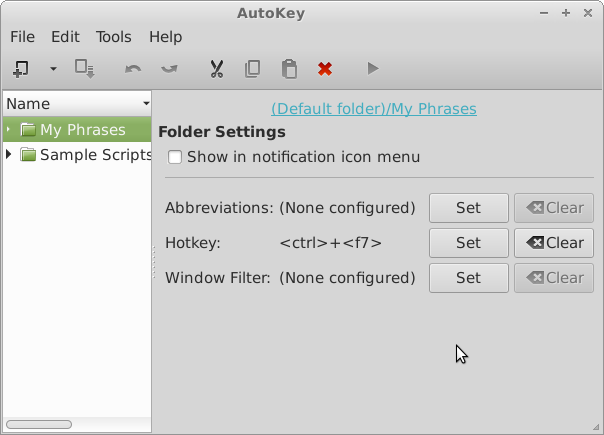The width and height of the screenshot is (604, 435).
Task: Click the Undo arrow icon
Action: 133,69
